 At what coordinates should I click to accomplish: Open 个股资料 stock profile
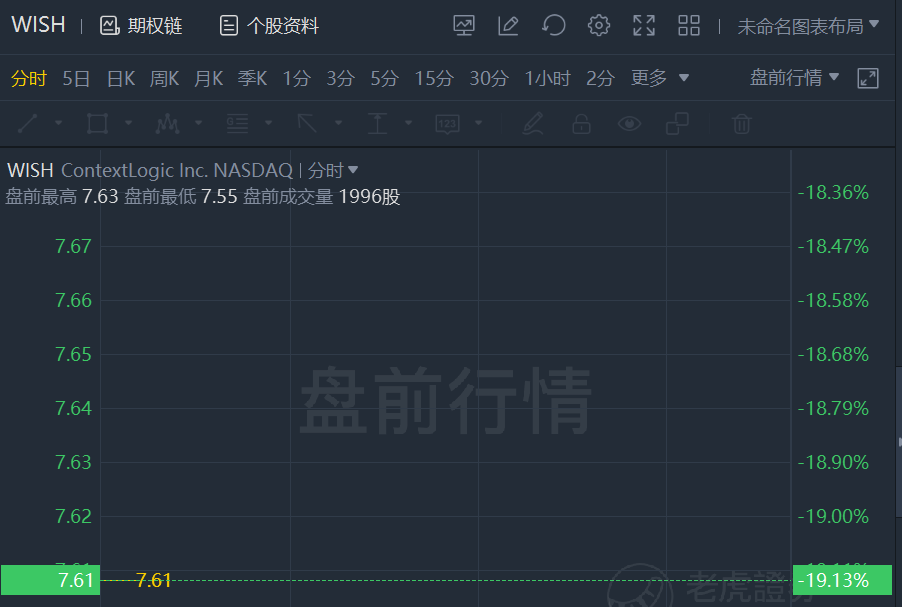coord(269,26)
